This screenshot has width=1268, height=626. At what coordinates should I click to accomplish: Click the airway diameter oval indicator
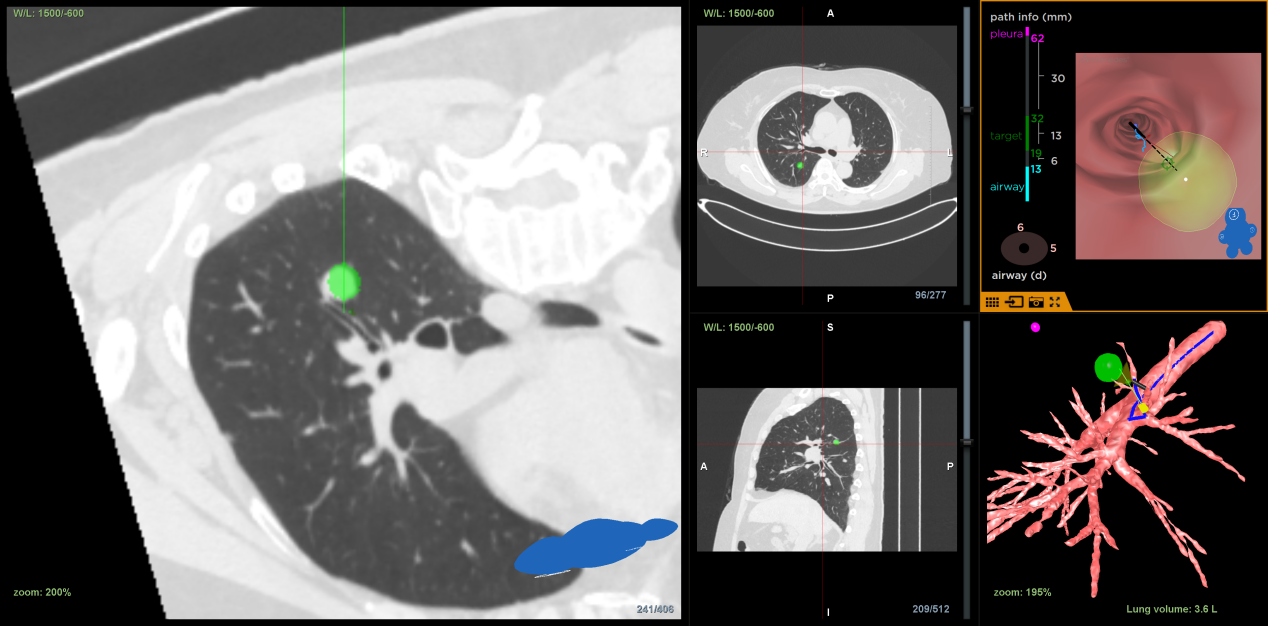pyautogui.click(x=1024, y=247)
